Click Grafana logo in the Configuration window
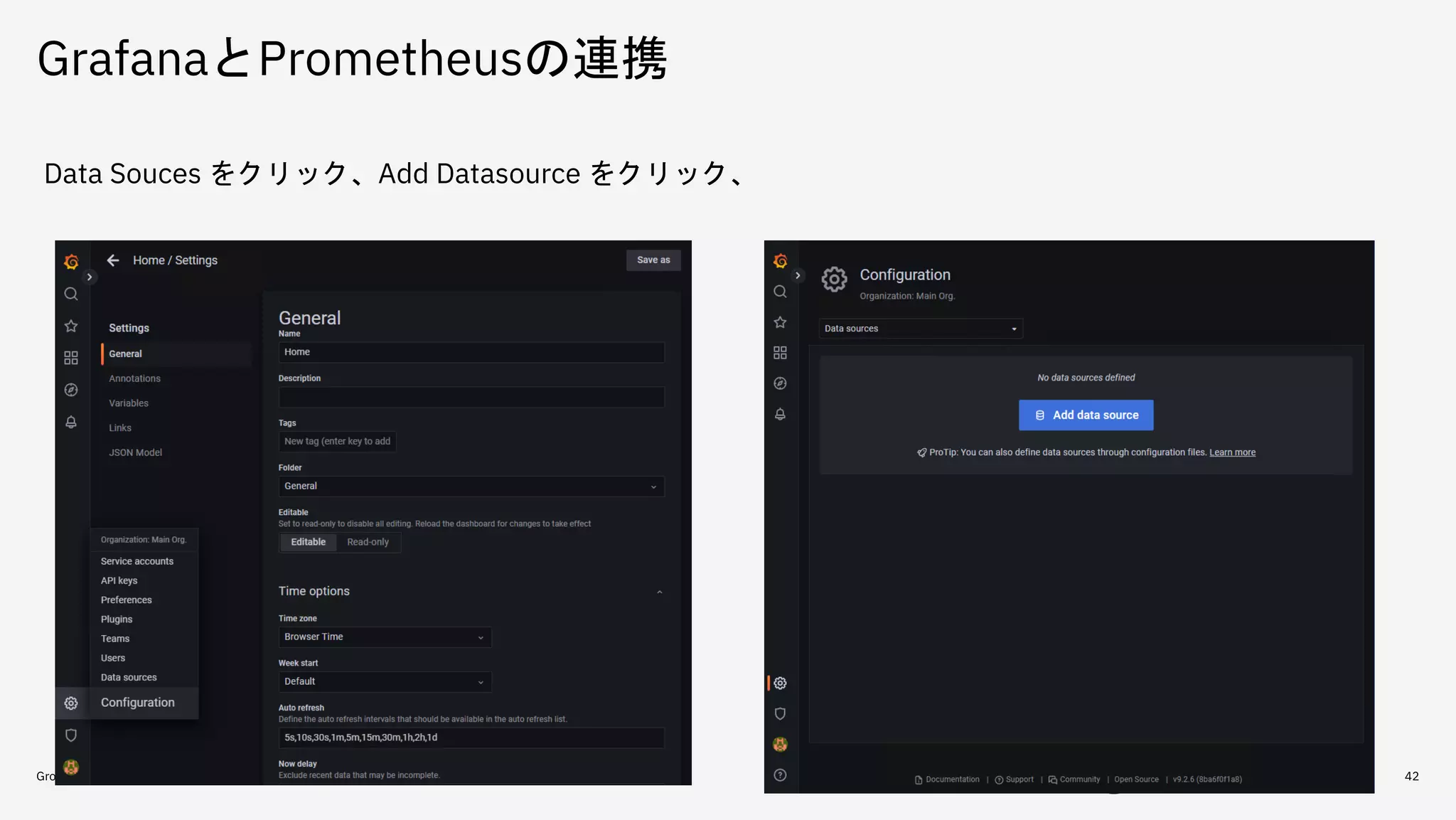This screenshot has width=1456, height=820. 780,261
